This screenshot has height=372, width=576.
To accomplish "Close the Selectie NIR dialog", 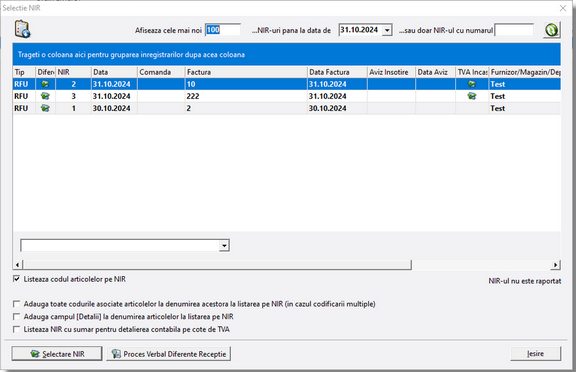I will tap(563, 8).
